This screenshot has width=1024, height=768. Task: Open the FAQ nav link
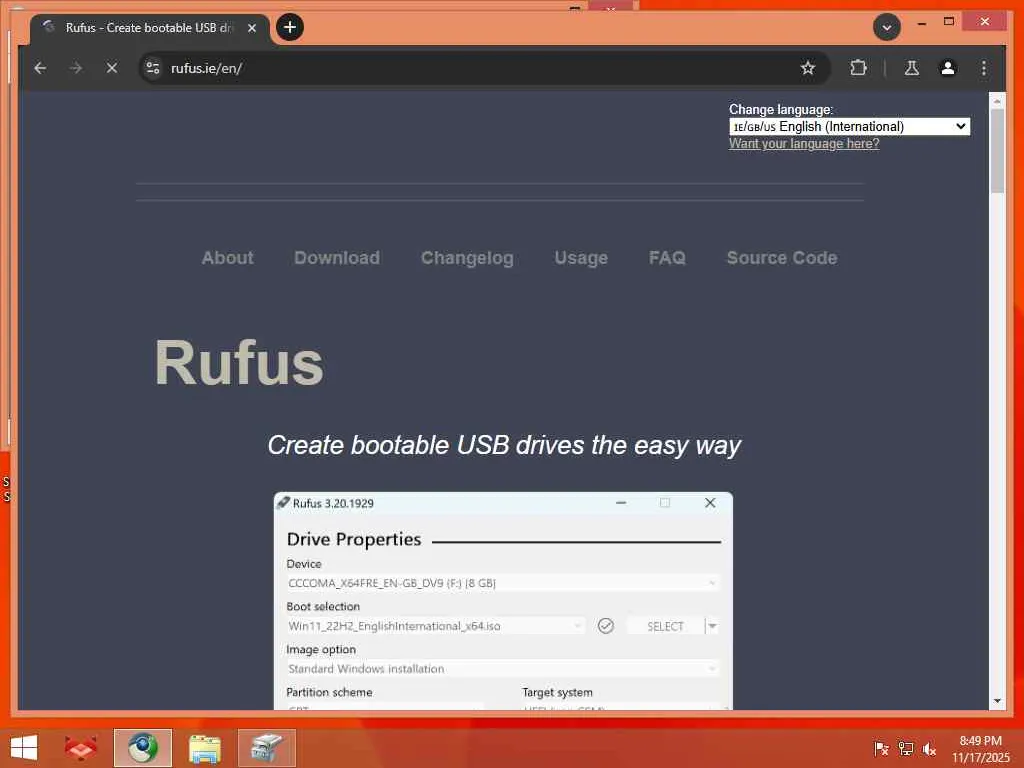pyautogui.click(x=667, y=258)
